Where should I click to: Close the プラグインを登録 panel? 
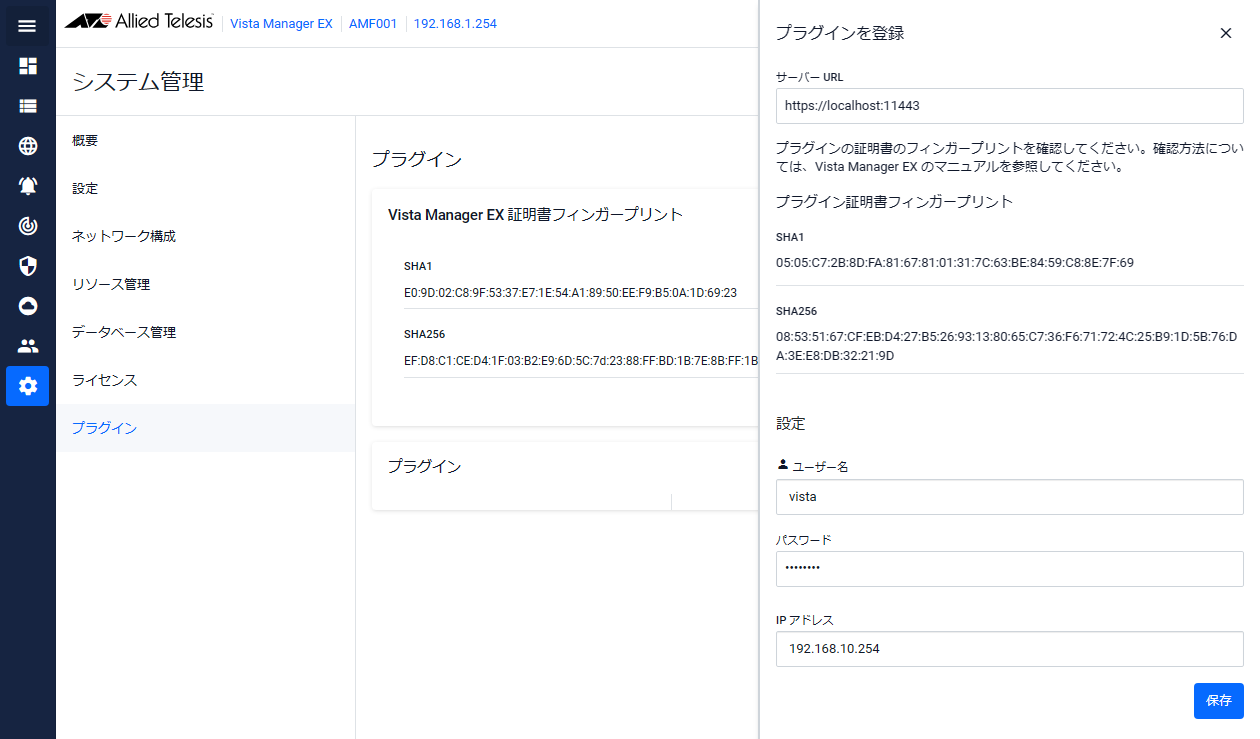click(1226, 33)
